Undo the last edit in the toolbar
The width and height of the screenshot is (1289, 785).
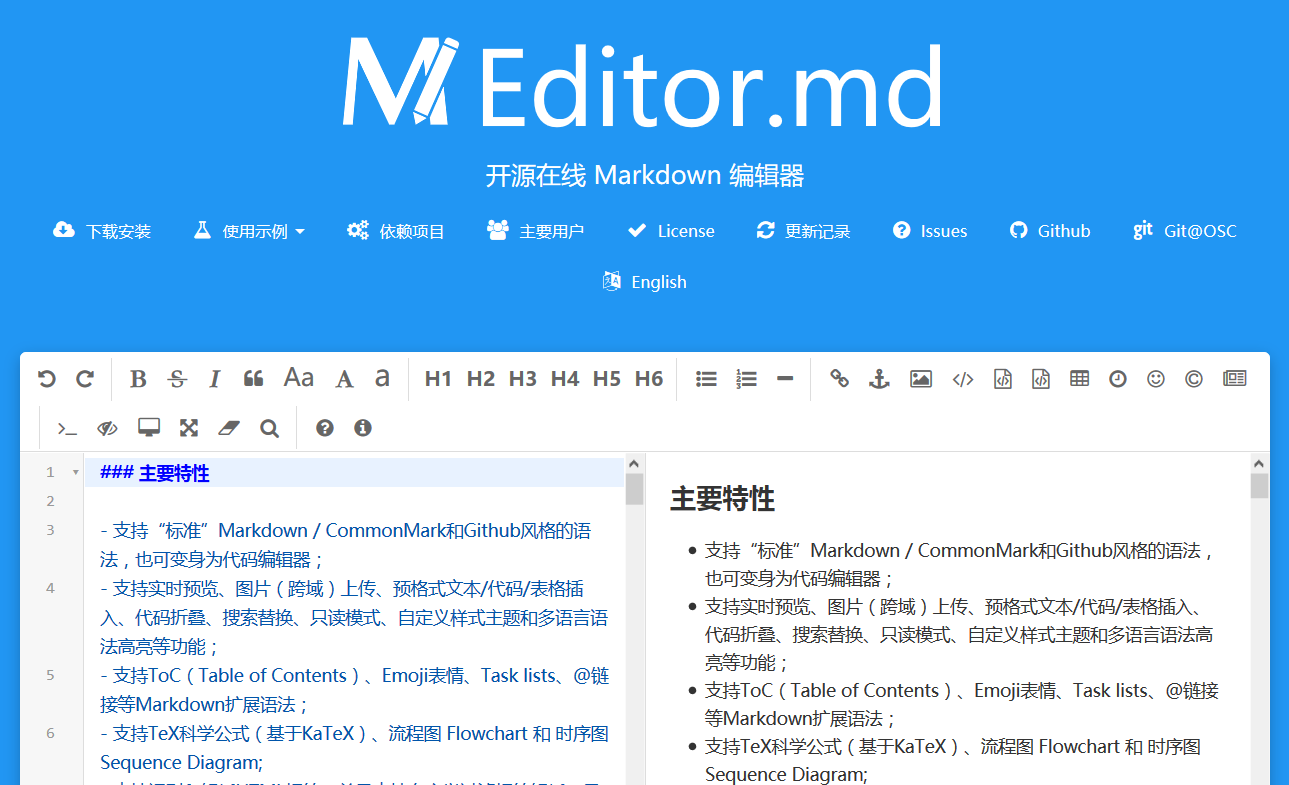point(47,379)
